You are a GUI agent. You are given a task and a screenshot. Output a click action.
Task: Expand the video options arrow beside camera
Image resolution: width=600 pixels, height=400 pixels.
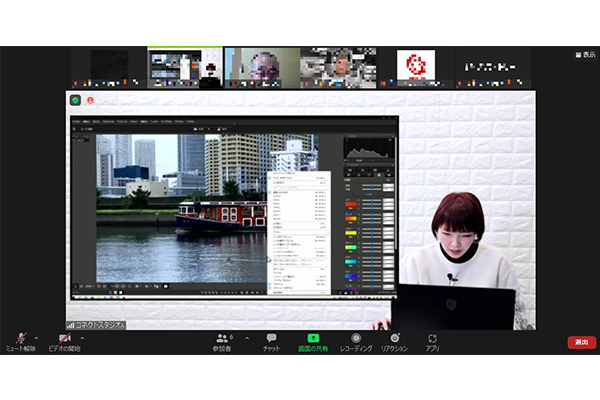click(82, 337)
